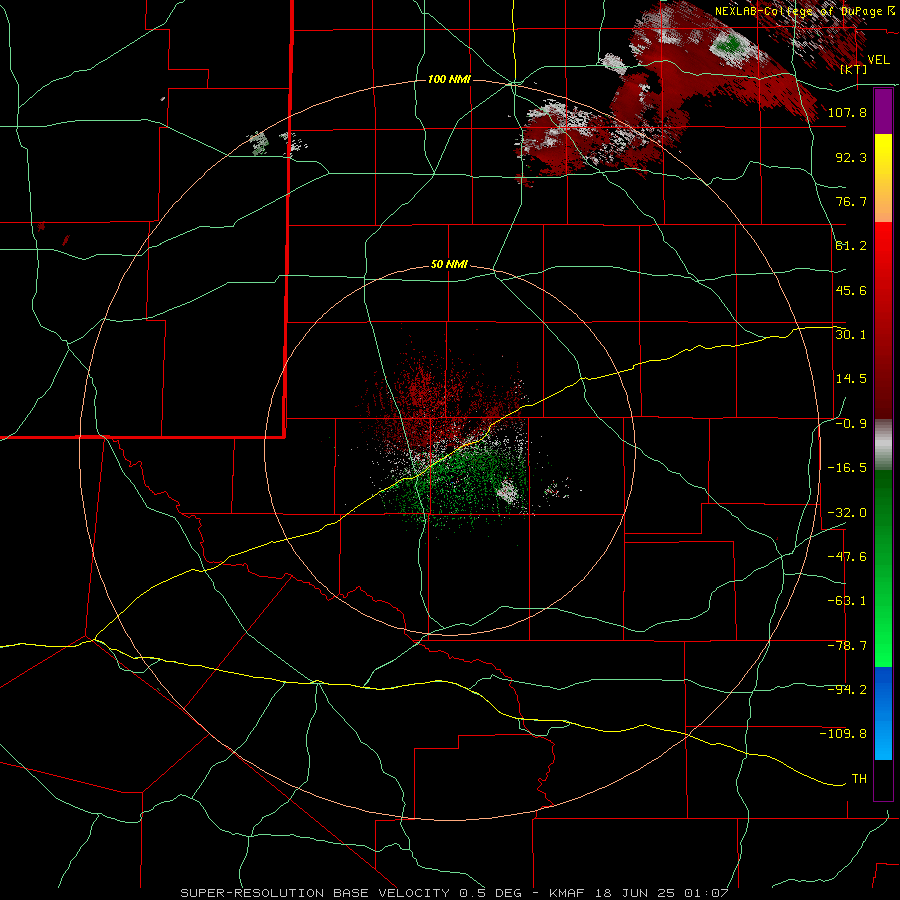Screen dimensions: 900x900
Task: Click the 45.6 scale value
Action: click(x=851, y=290)
